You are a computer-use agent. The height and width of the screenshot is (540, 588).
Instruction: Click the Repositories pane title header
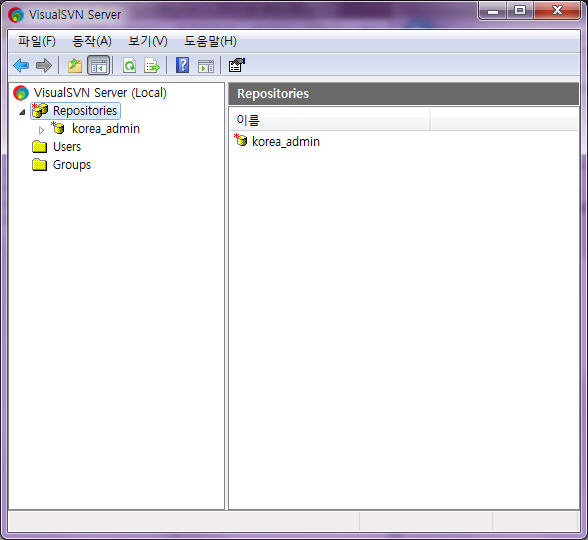pos(404,94)
